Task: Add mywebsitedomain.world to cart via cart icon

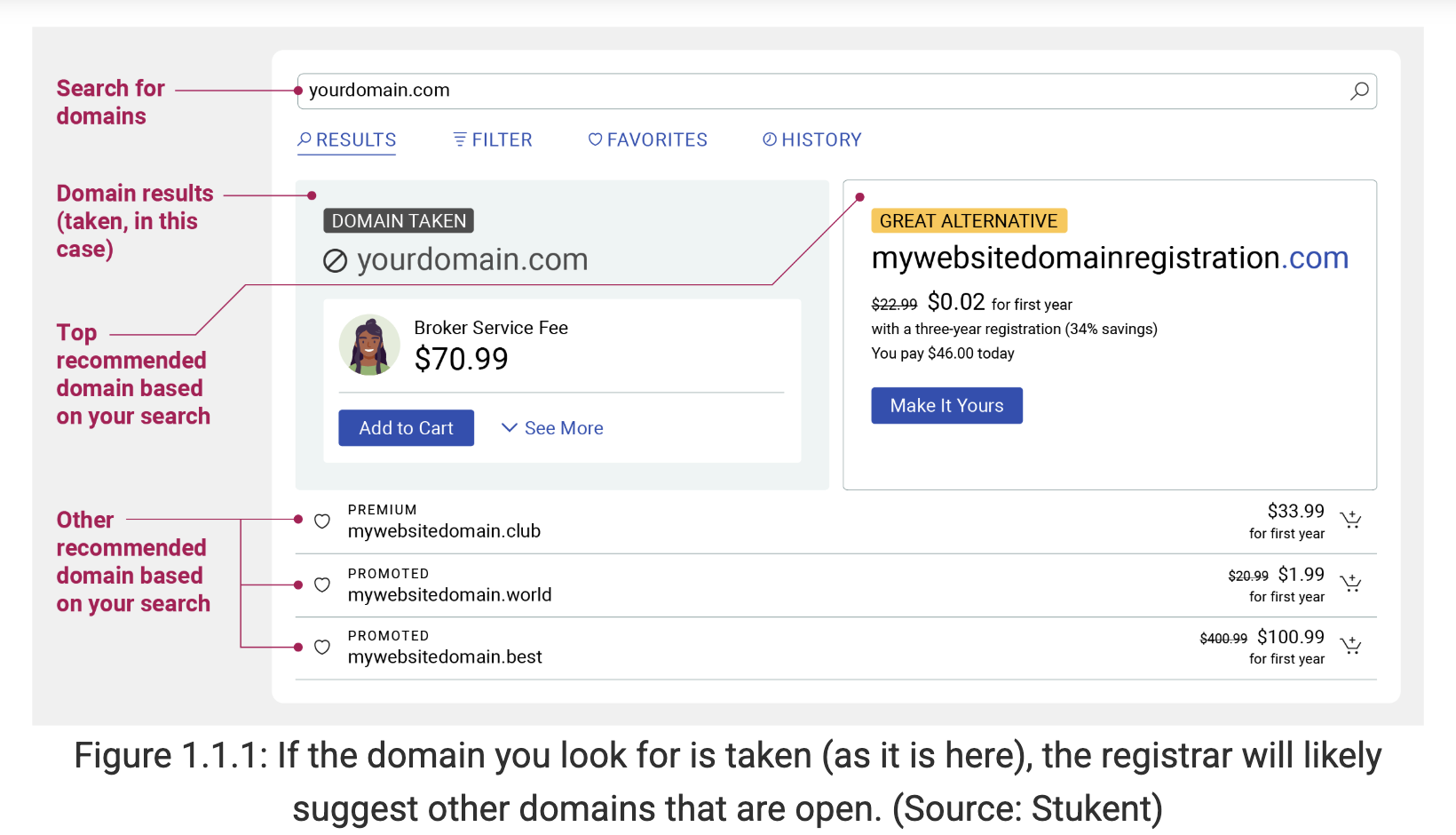Action: click(1350, 583)
